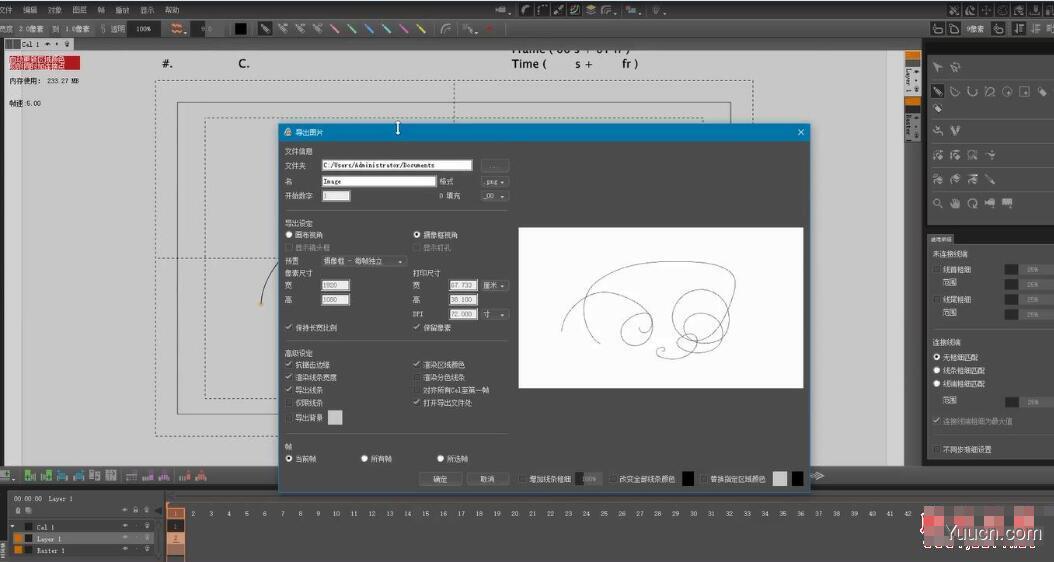Click the CACANi logo in export dialog title
This screenshot has height=562, width=1054.
click(x=288, y=132)
